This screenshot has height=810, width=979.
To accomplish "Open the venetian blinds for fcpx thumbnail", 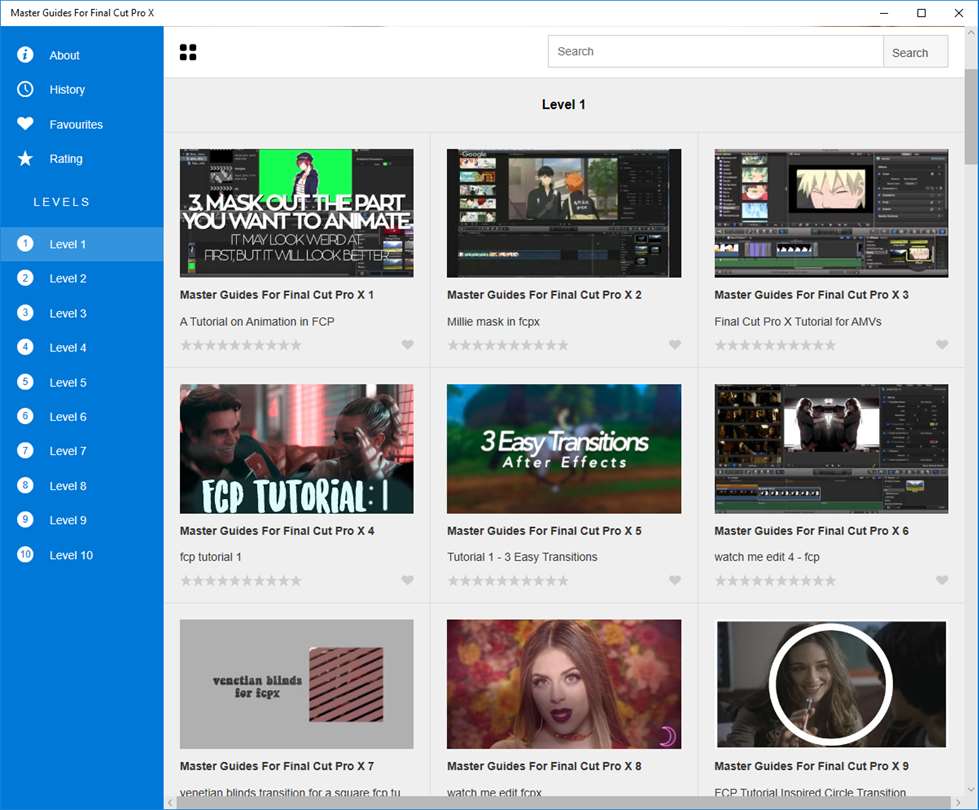I will [x=297, y=684].
